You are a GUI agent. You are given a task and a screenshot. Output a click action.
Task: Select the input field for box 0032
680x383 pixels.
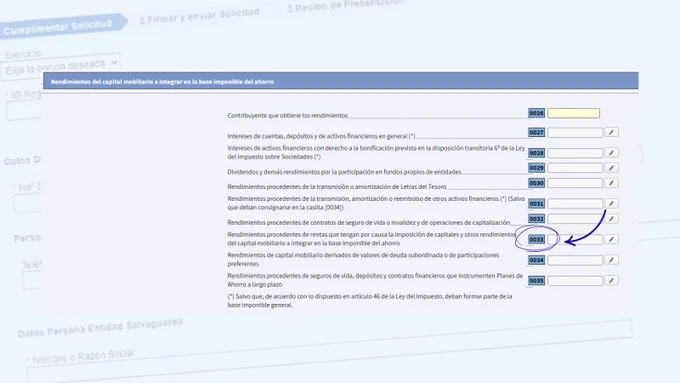pyautogui.click(x=575, y=219)
